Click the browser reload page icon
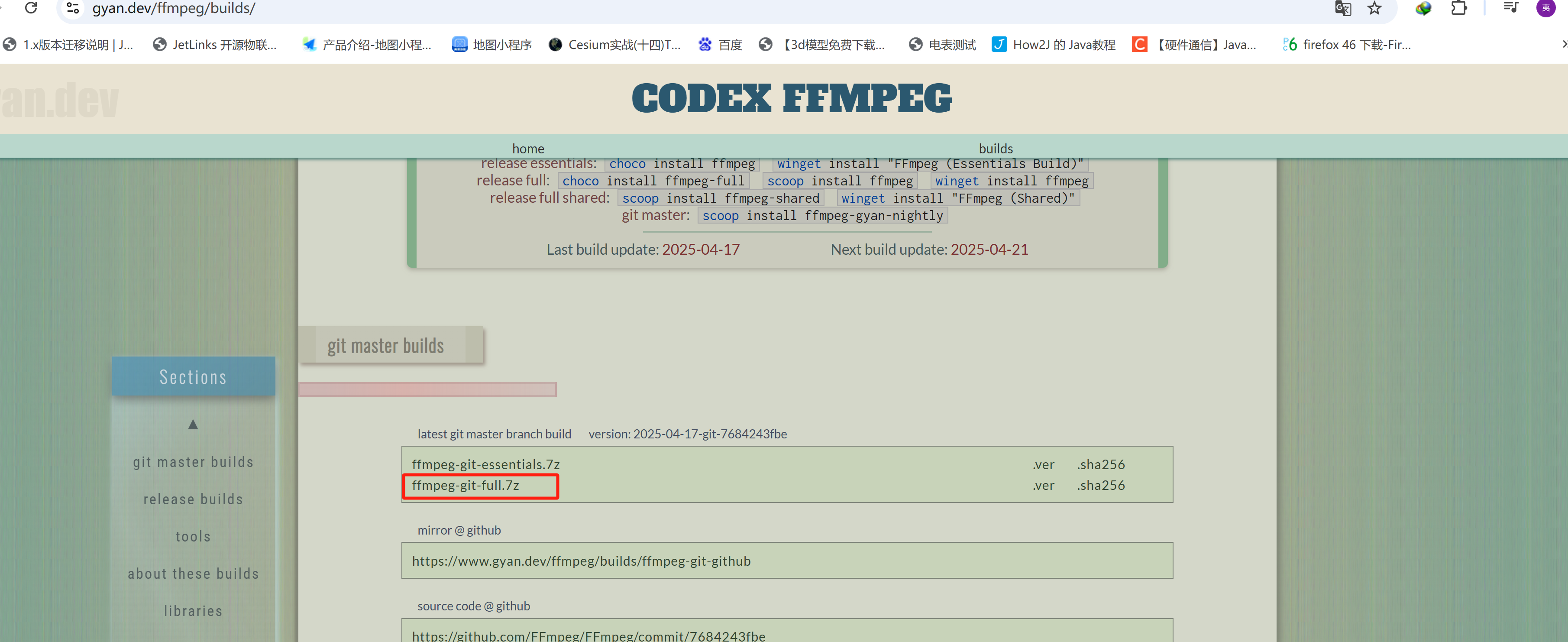The height and width of the screenshot is (642, 1568). coord(31,8)
